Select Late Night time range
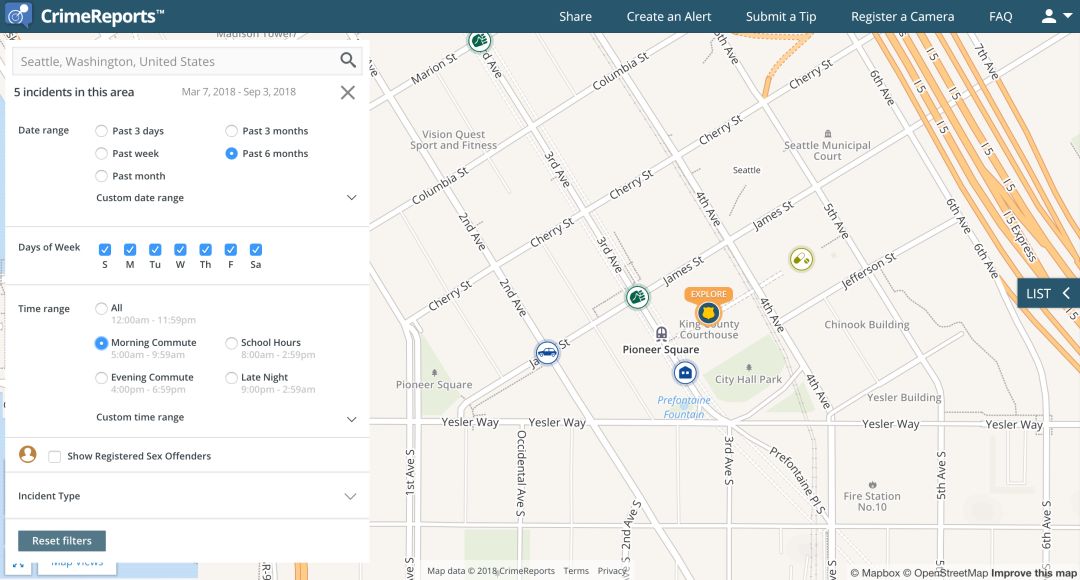This screenshot has height=580, width=1080. (231, 377)
